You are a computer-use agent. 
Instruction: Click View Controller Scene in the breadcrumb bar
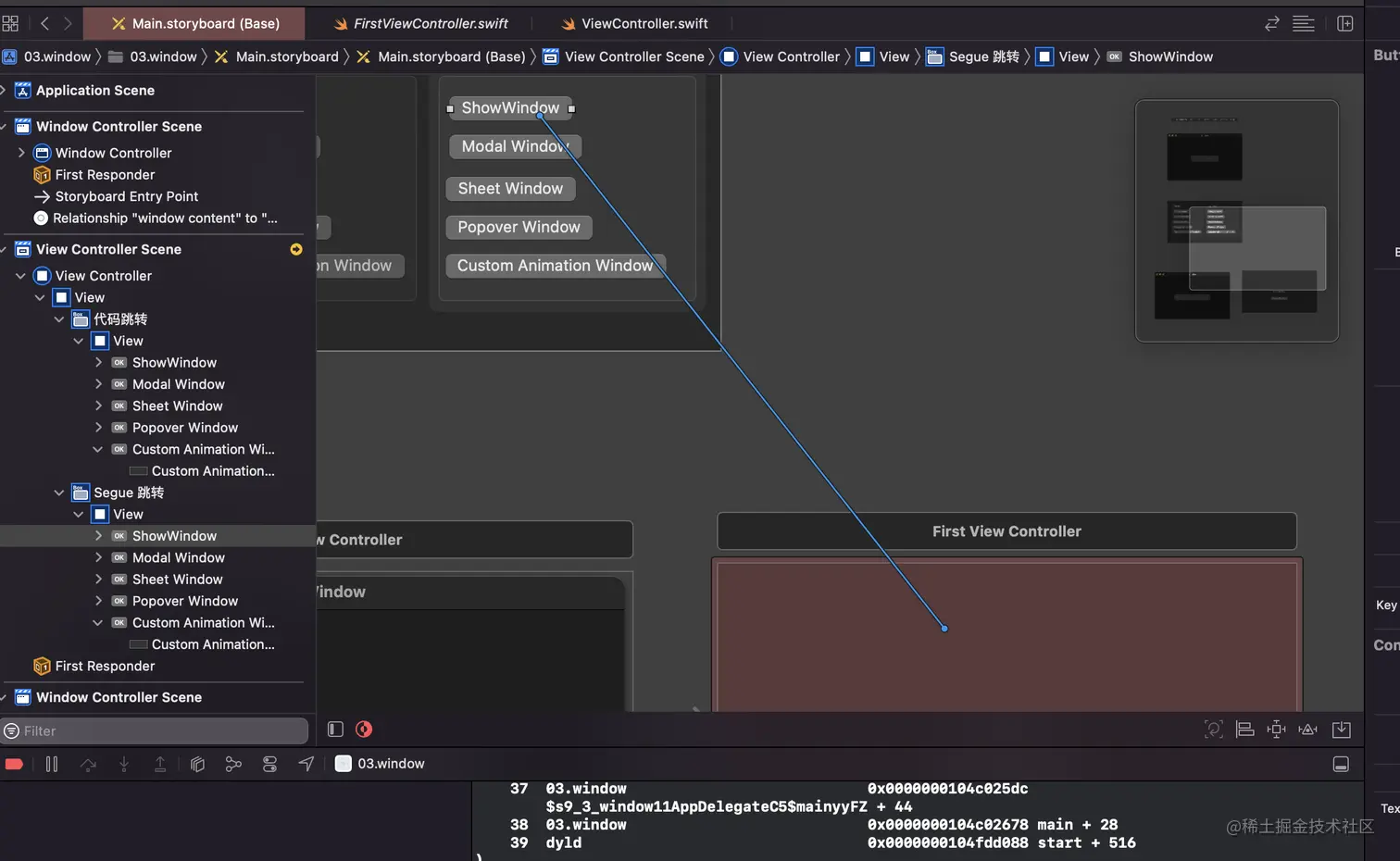click(x=623, y=56)
